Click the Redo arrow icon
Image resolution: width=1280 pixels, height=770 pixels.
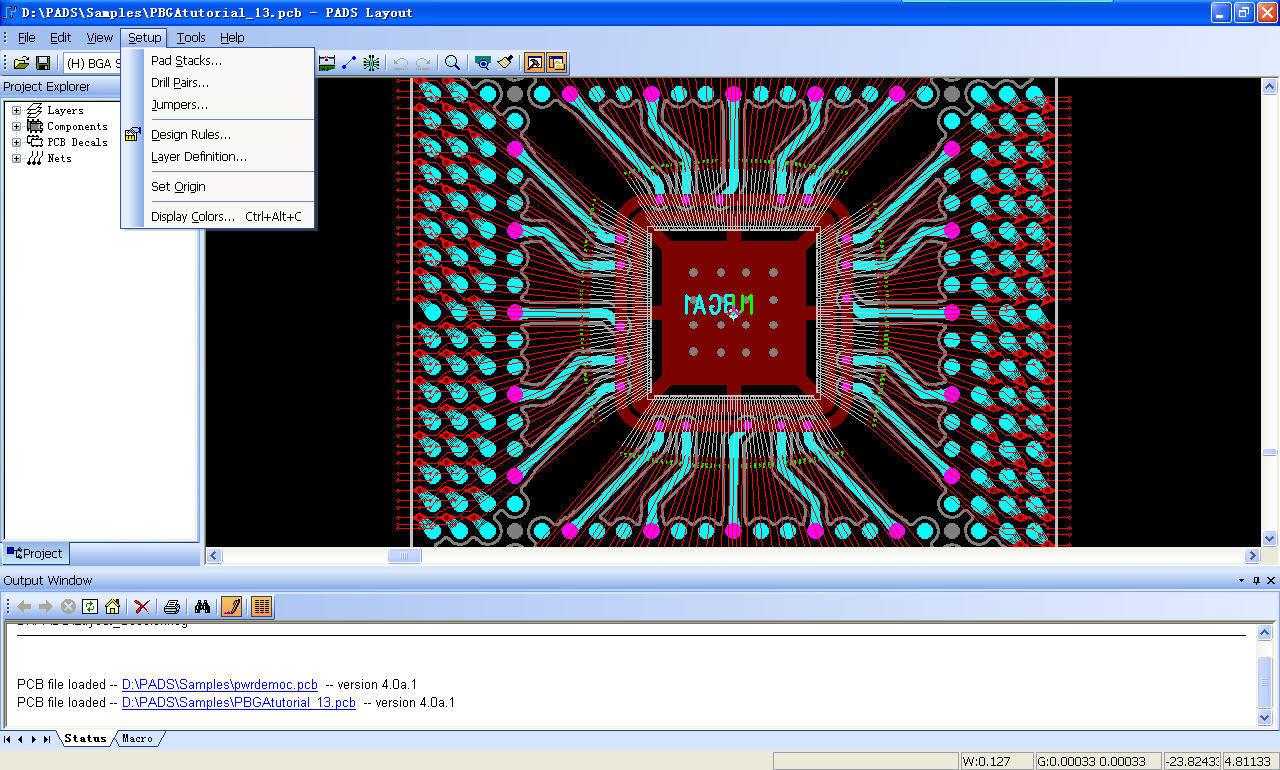tap(423, 63)
